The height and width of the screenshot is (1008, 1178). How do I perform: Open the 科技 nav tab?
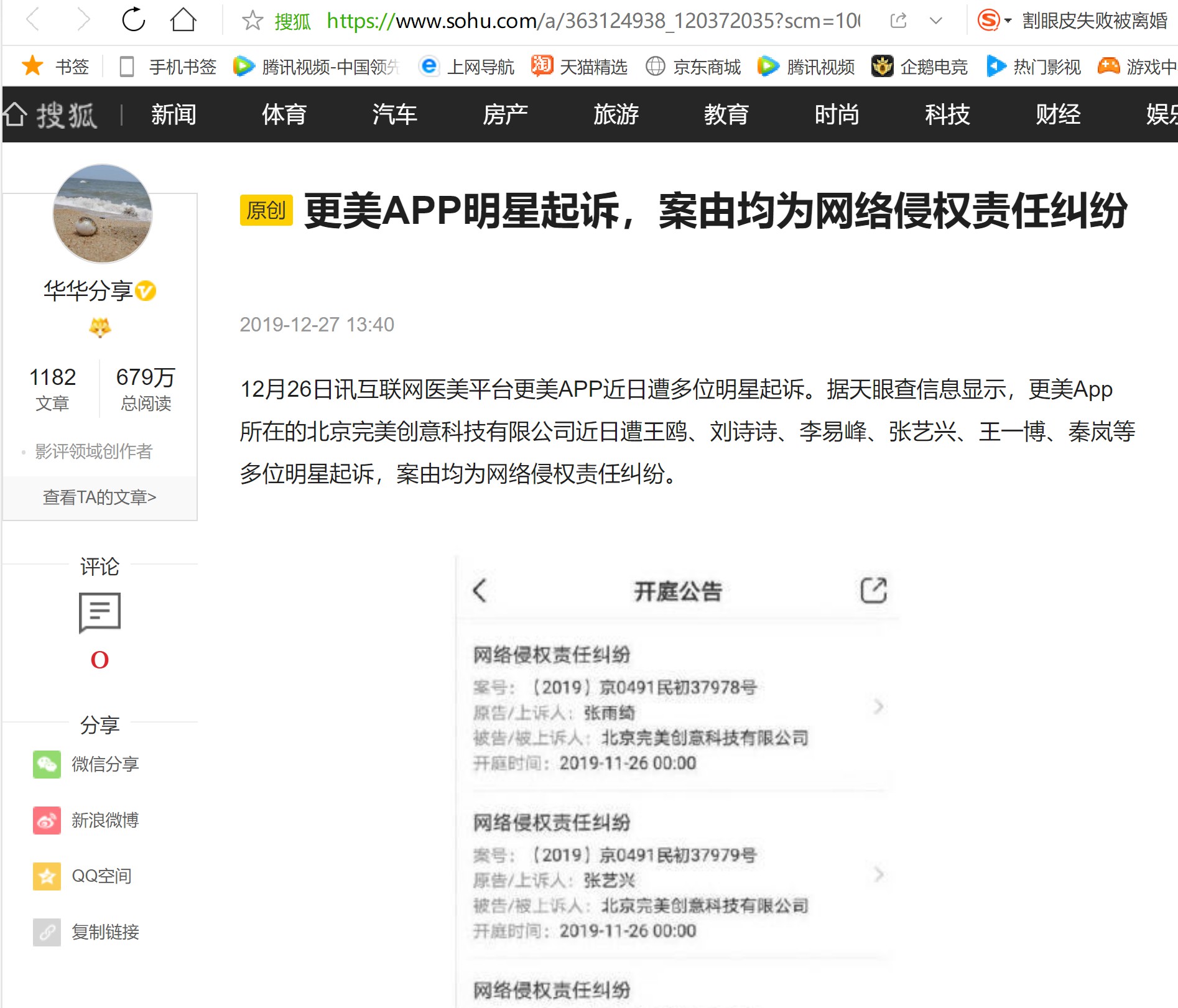click(x=947, y=114)
